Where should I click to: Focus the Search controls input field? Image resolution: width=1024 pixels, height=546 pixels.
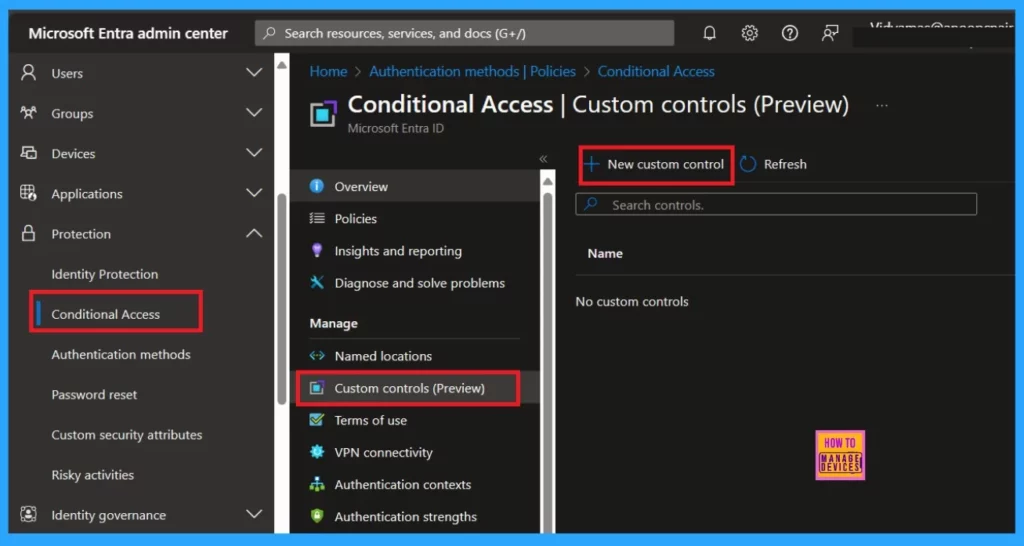[776, 204]
